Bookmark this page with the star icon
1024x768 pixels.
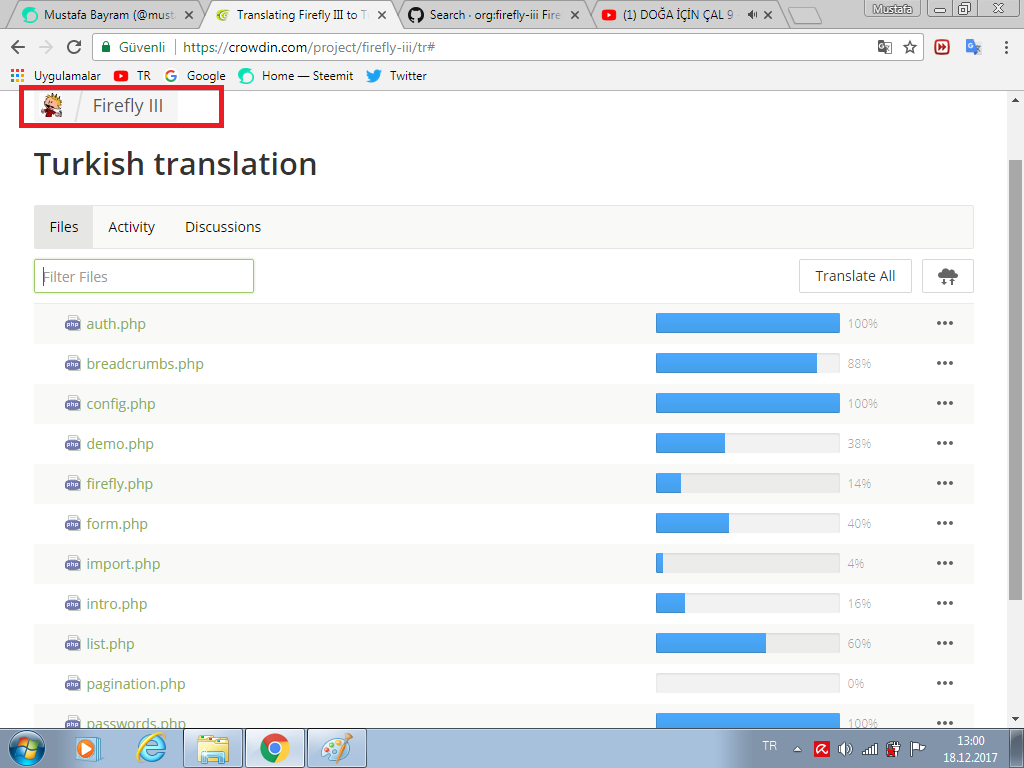click(x=910, y=47)
